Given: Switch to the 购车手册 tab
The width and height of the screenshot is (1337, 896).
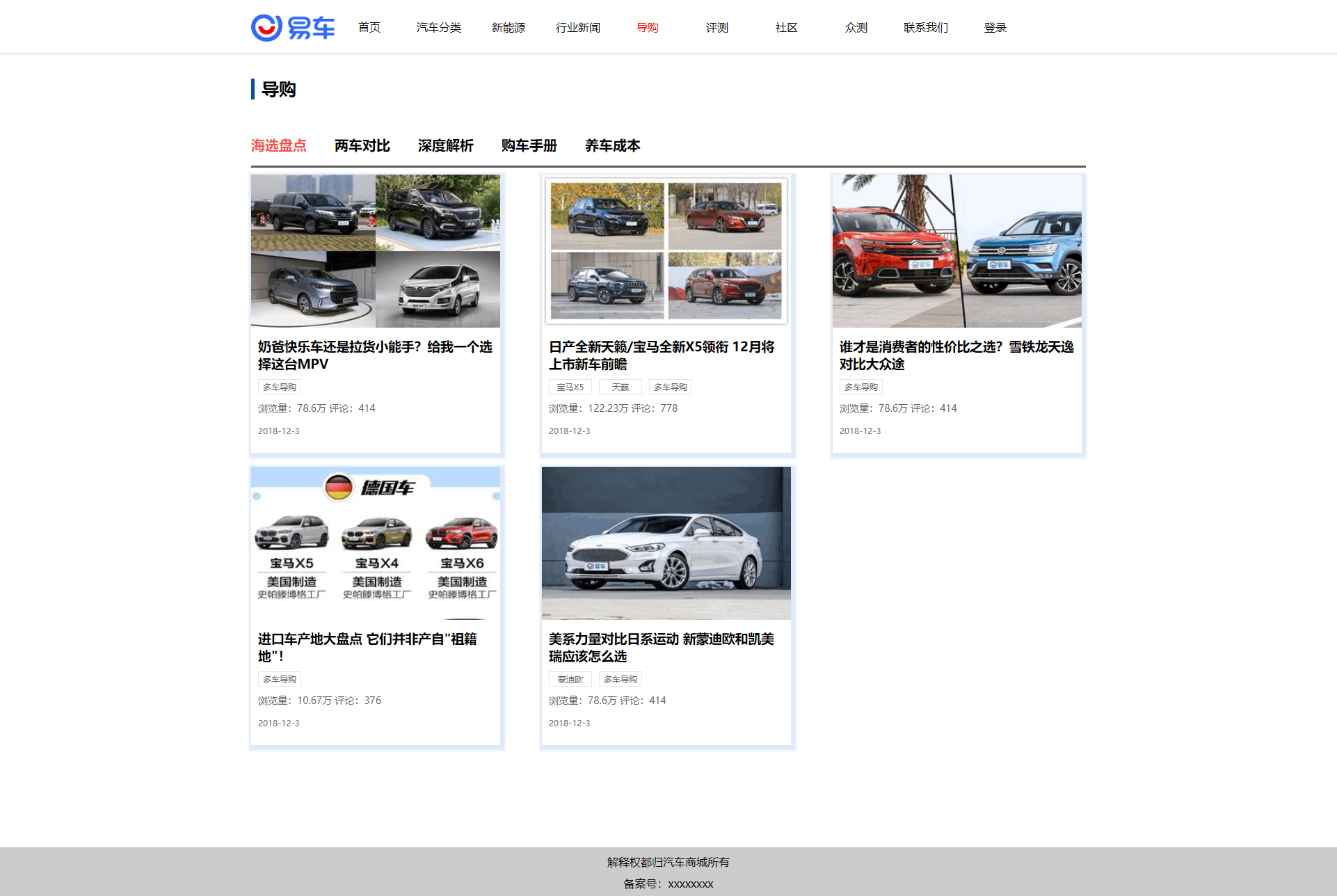Looking at the screenshot, I should 529,145.
